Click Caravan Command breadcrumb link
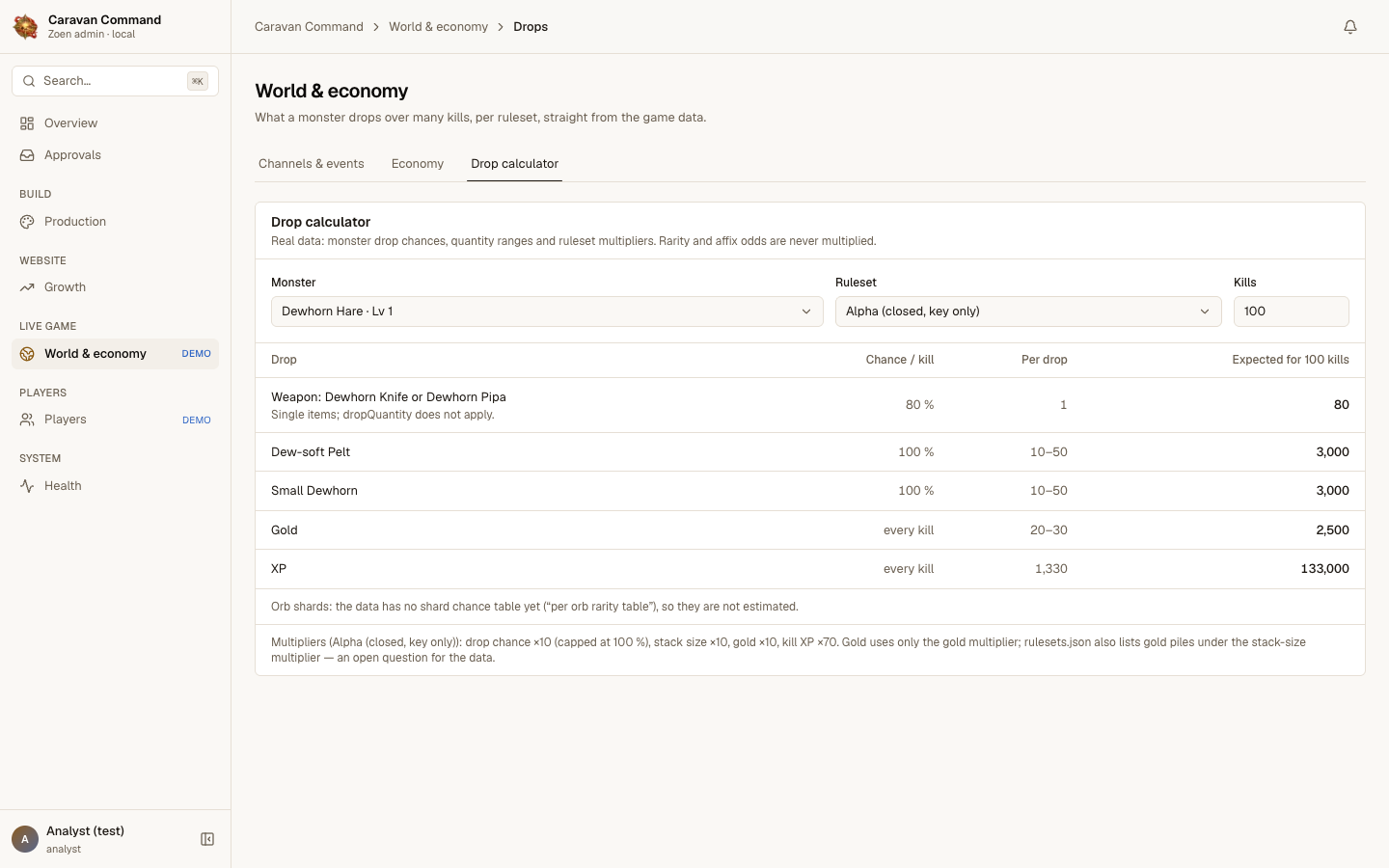 309,27
